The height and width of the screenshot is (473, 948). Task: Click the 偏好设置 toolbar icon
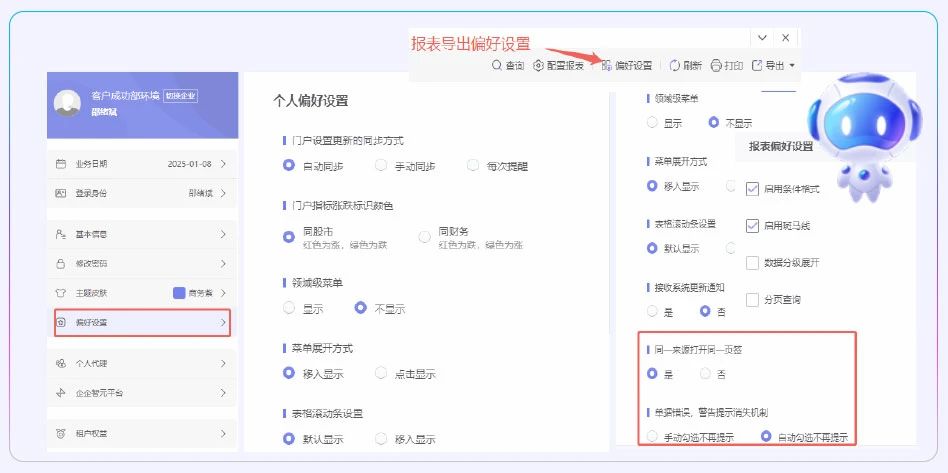tap(607, 65)
